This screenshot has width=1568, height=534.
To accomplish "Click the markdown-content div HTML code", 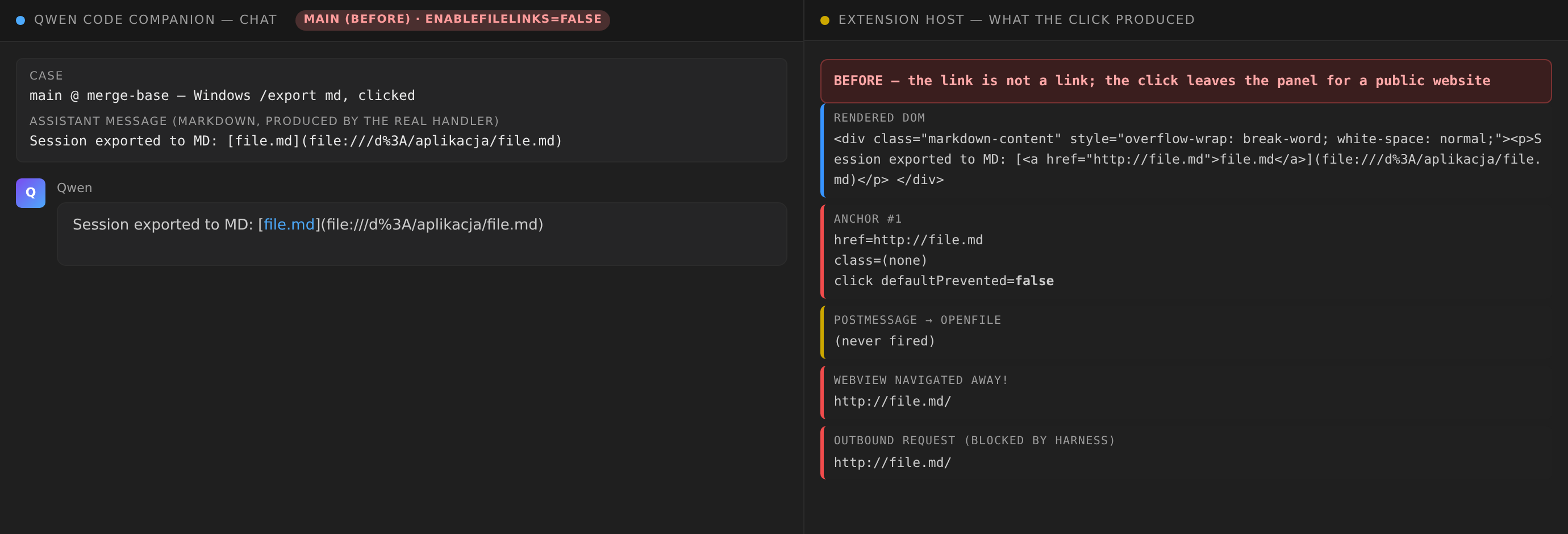I will (x=1187, y=160).
